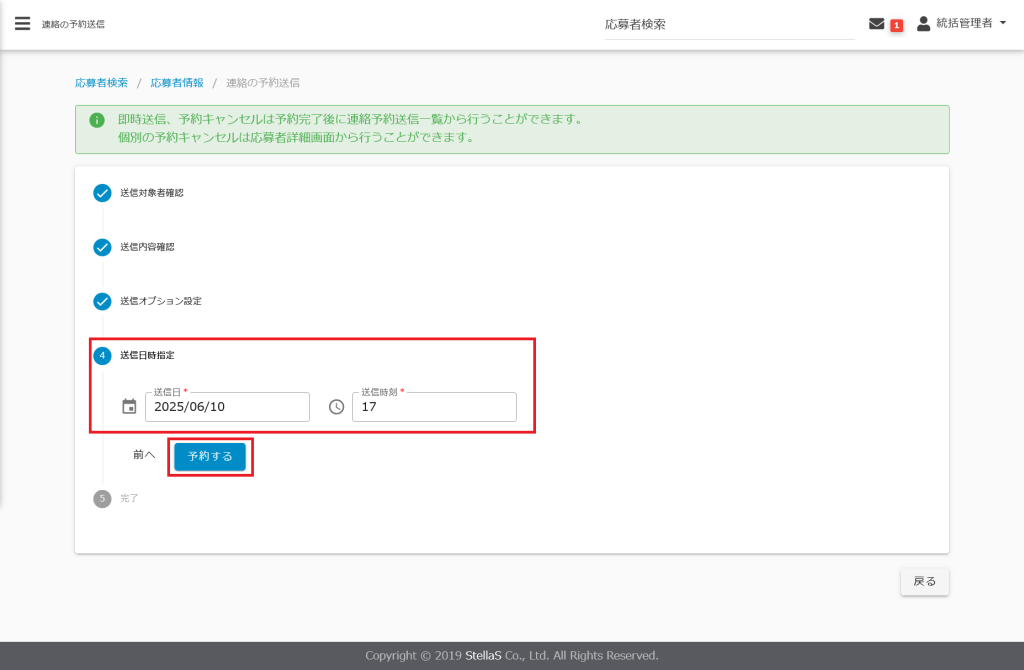Open the 送信時刻 time selector
The height and width of the screenshot is (670, 1024).
(434, 407)
